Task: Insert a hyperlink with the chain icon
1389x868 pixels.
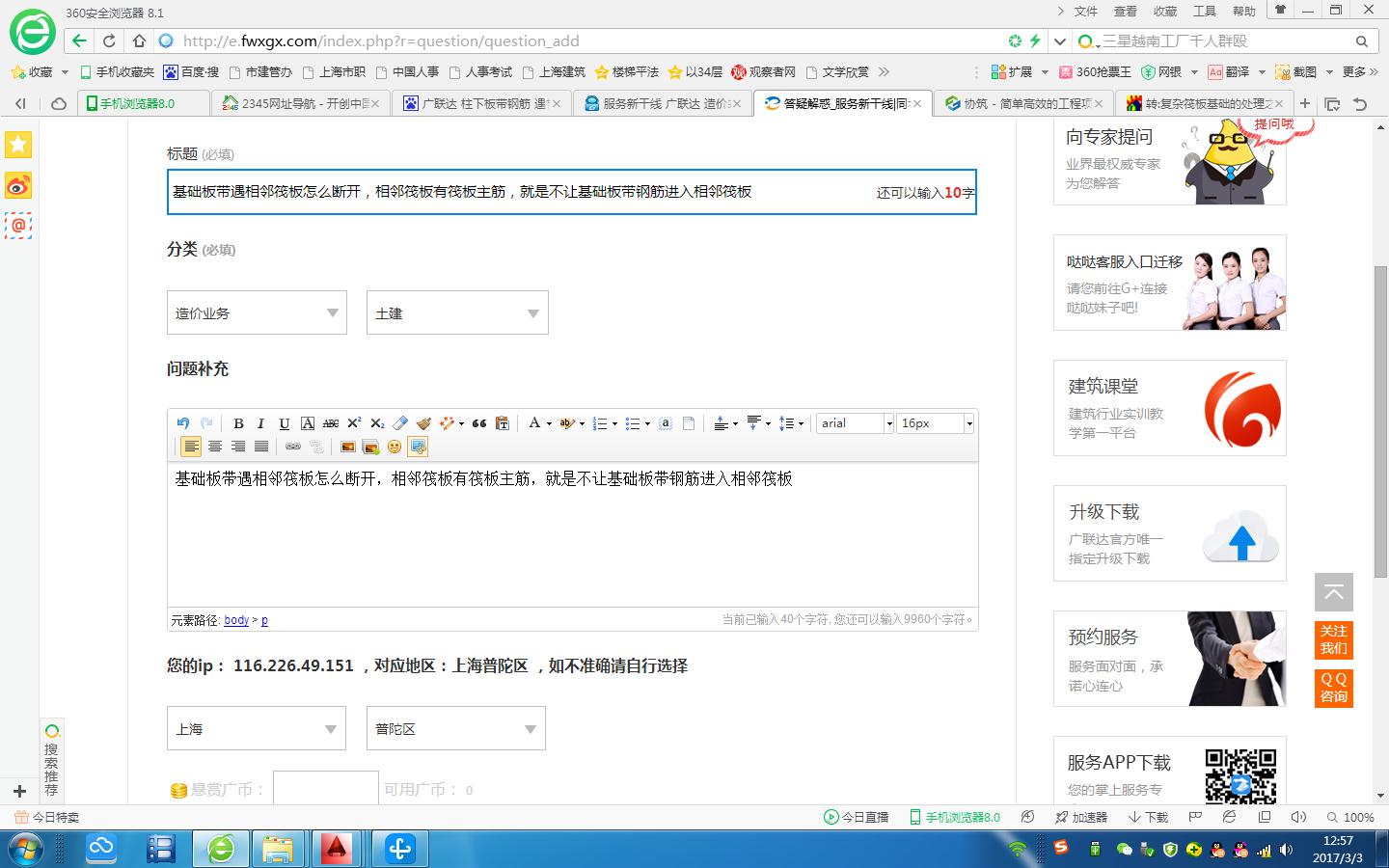Action: click(x=292, y=447)
